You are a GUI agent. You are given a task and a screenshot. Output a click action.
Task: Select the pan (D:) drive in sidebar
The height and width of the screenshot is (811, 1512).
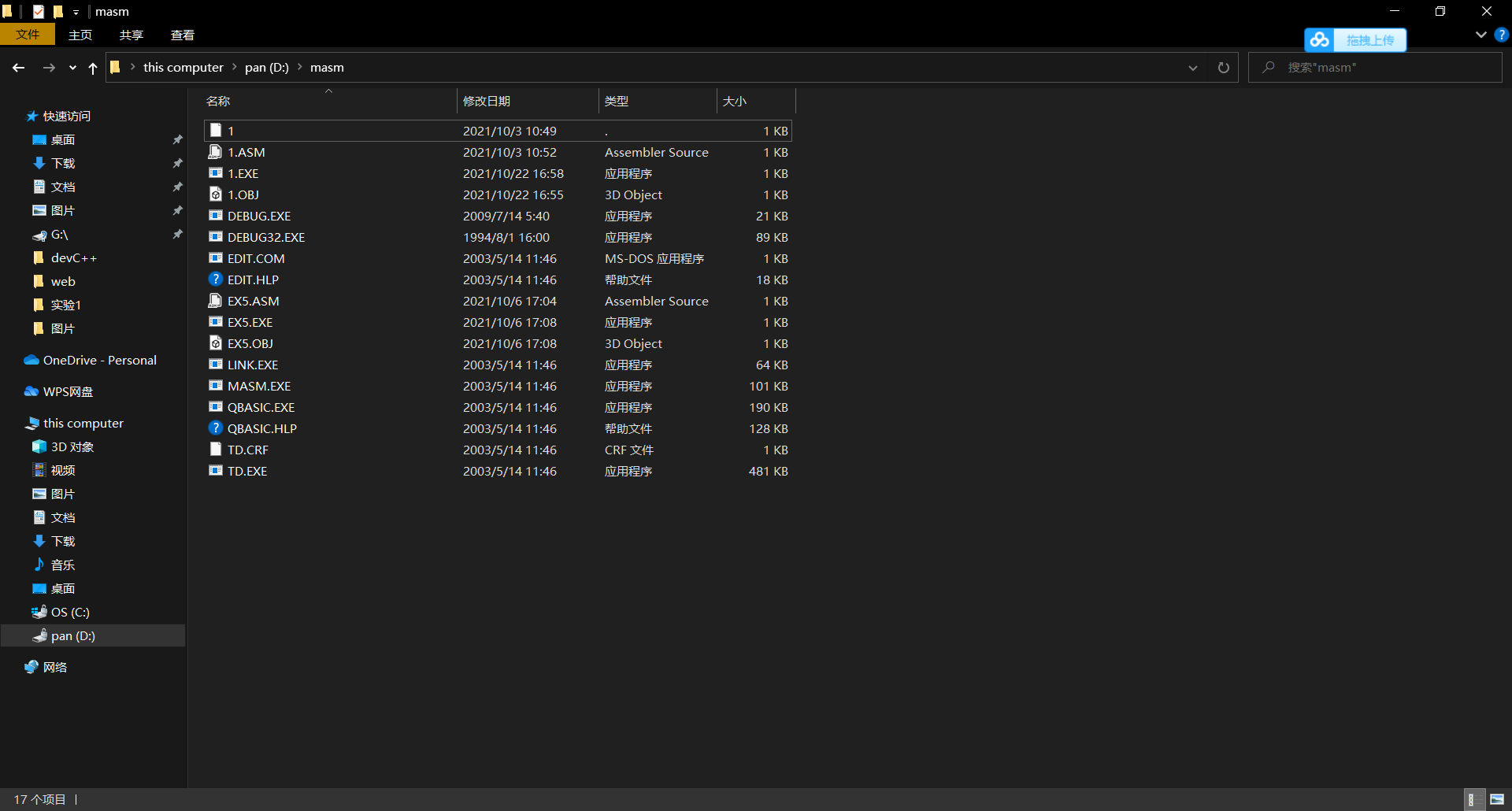[x=93, y=635]
